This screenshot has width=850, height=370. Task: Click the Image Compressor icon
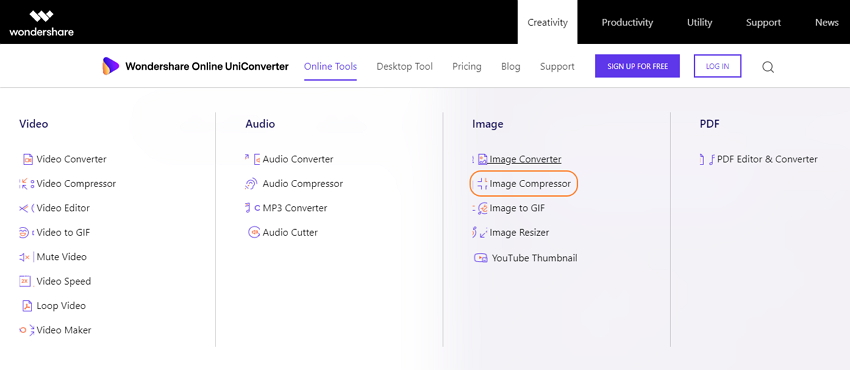click(x=482, y=184)
